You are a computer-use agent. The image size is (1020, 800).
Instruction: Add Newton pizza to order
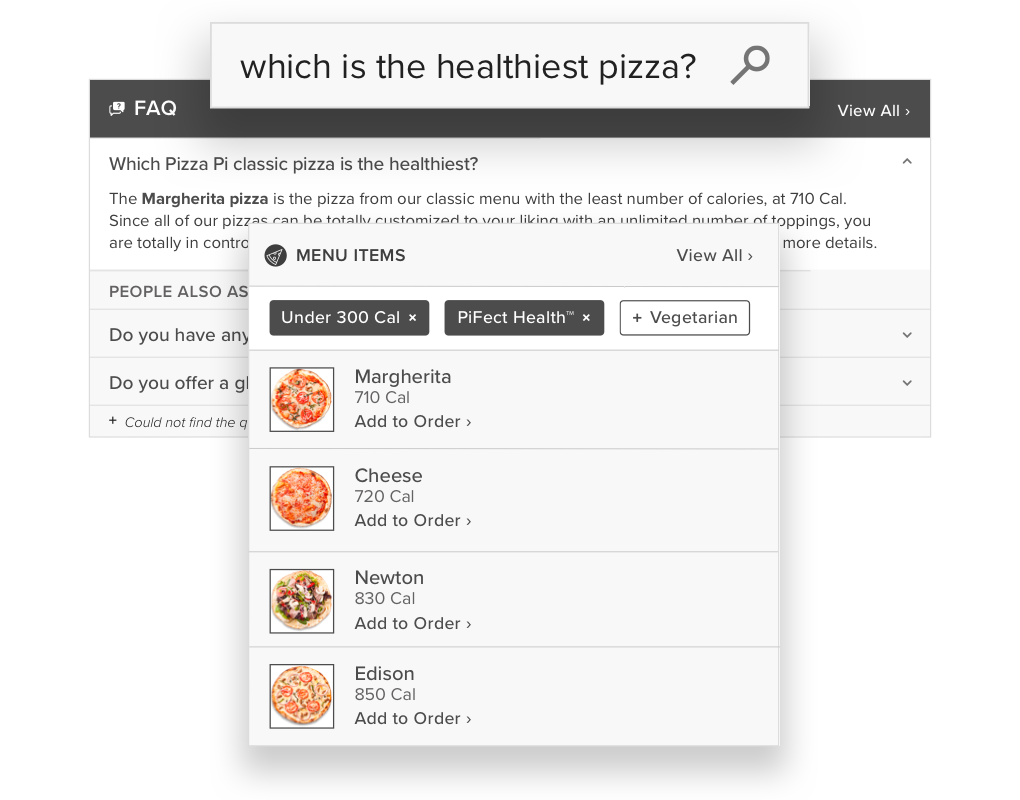point(412,624)
